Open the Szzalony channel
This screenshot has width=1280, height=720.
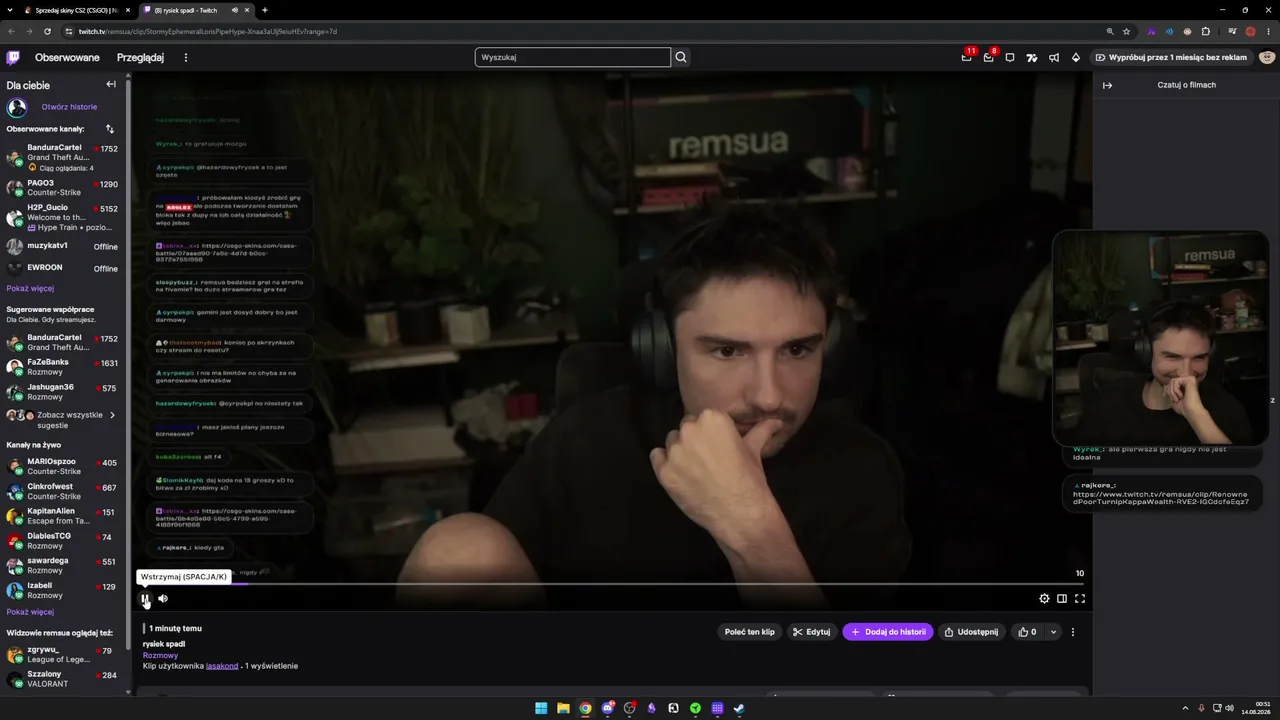(62, 679)
